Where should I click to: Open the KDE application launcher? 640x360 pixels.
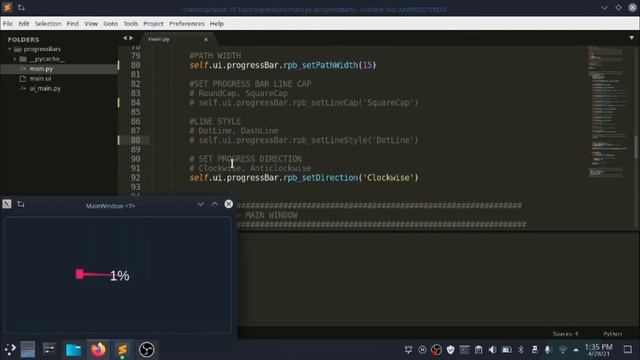pyautogui.click(x=10, y=349)
